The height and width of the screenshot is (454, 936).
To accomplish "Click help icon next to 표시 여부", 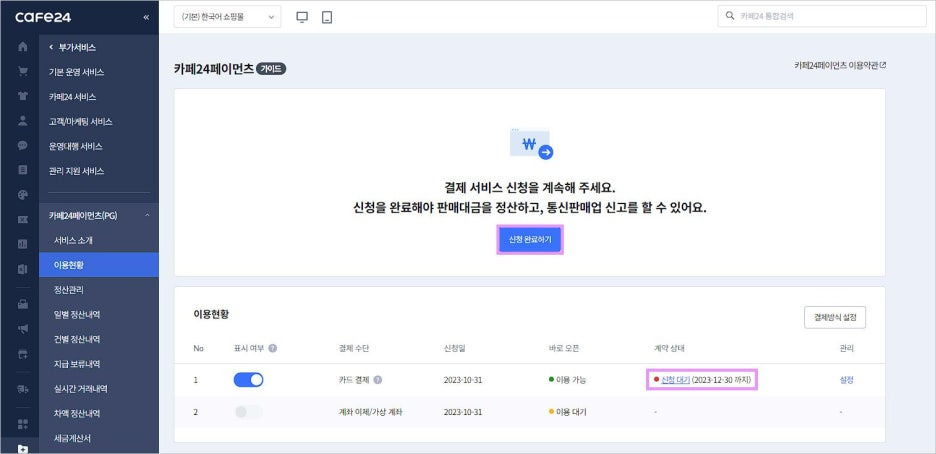I will click(x=272, y=348).
